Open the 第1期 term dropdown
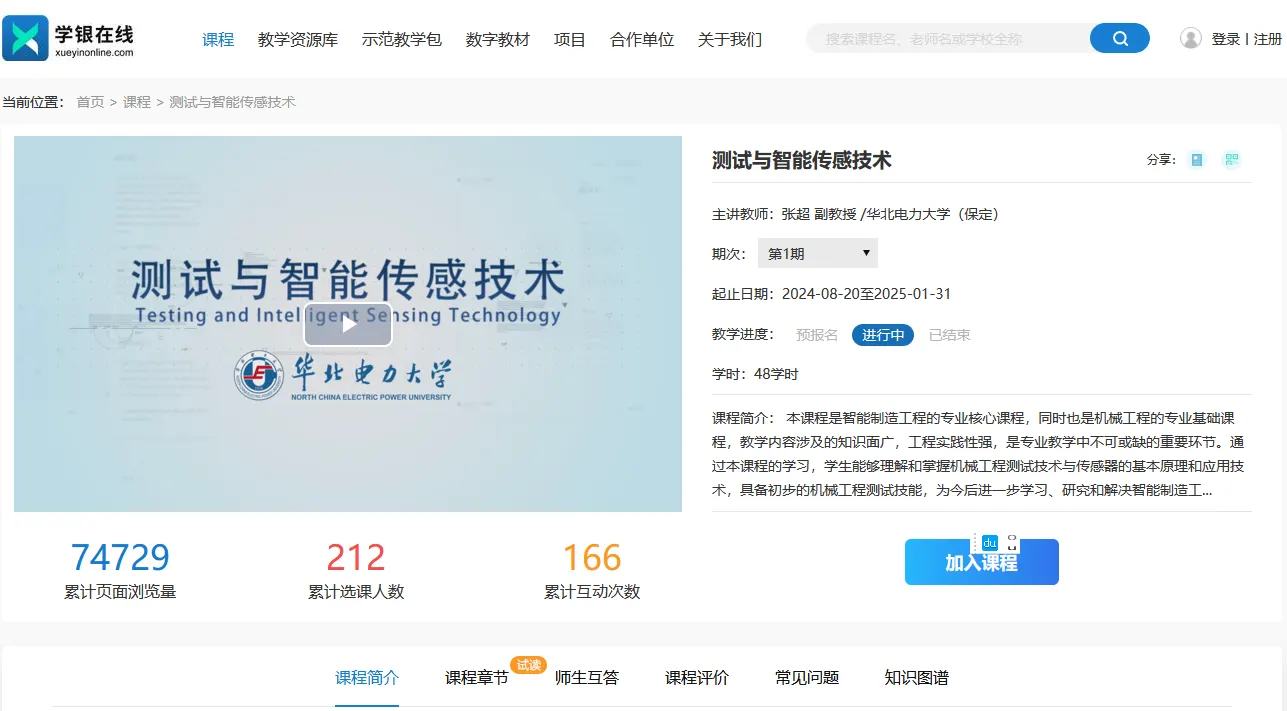Viewport: 1287px width, 711px height. click(818, 254)
